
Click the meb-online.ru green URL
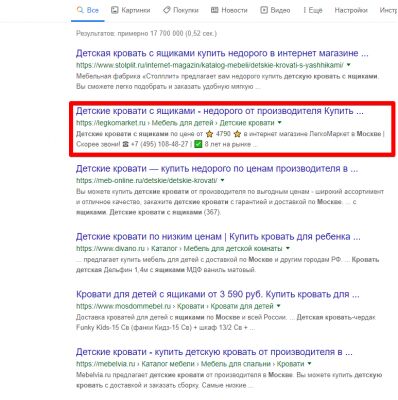coord(147,181)
